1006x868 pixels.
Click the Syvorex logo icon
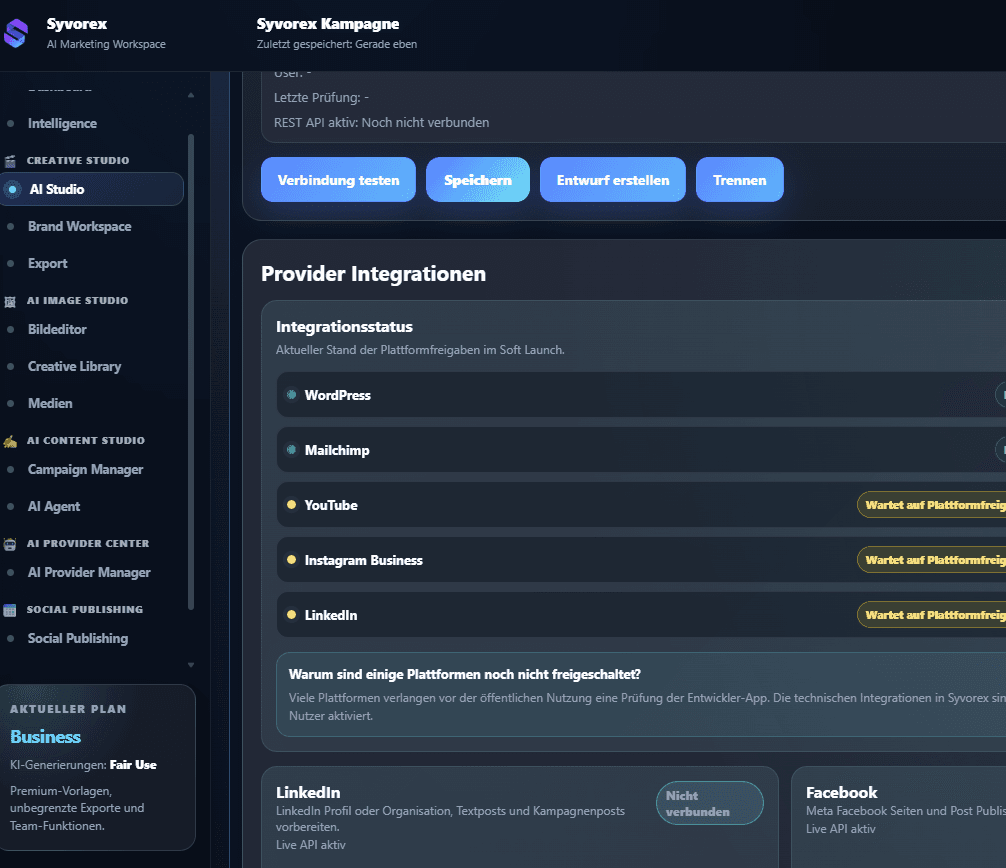coord(16,33)
